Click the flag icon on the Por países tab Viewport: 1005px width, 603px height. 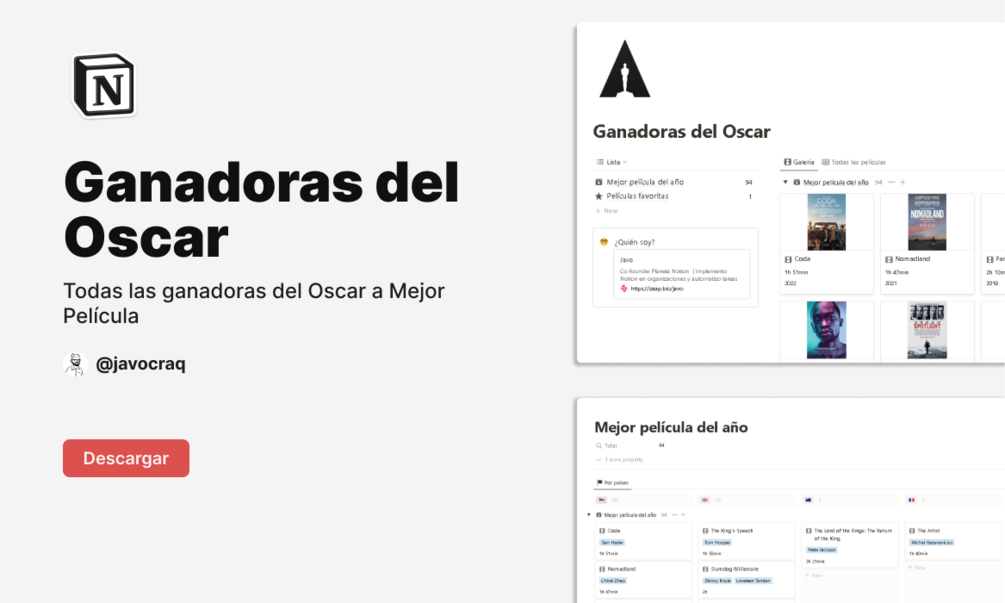click(x=599, y=483)
